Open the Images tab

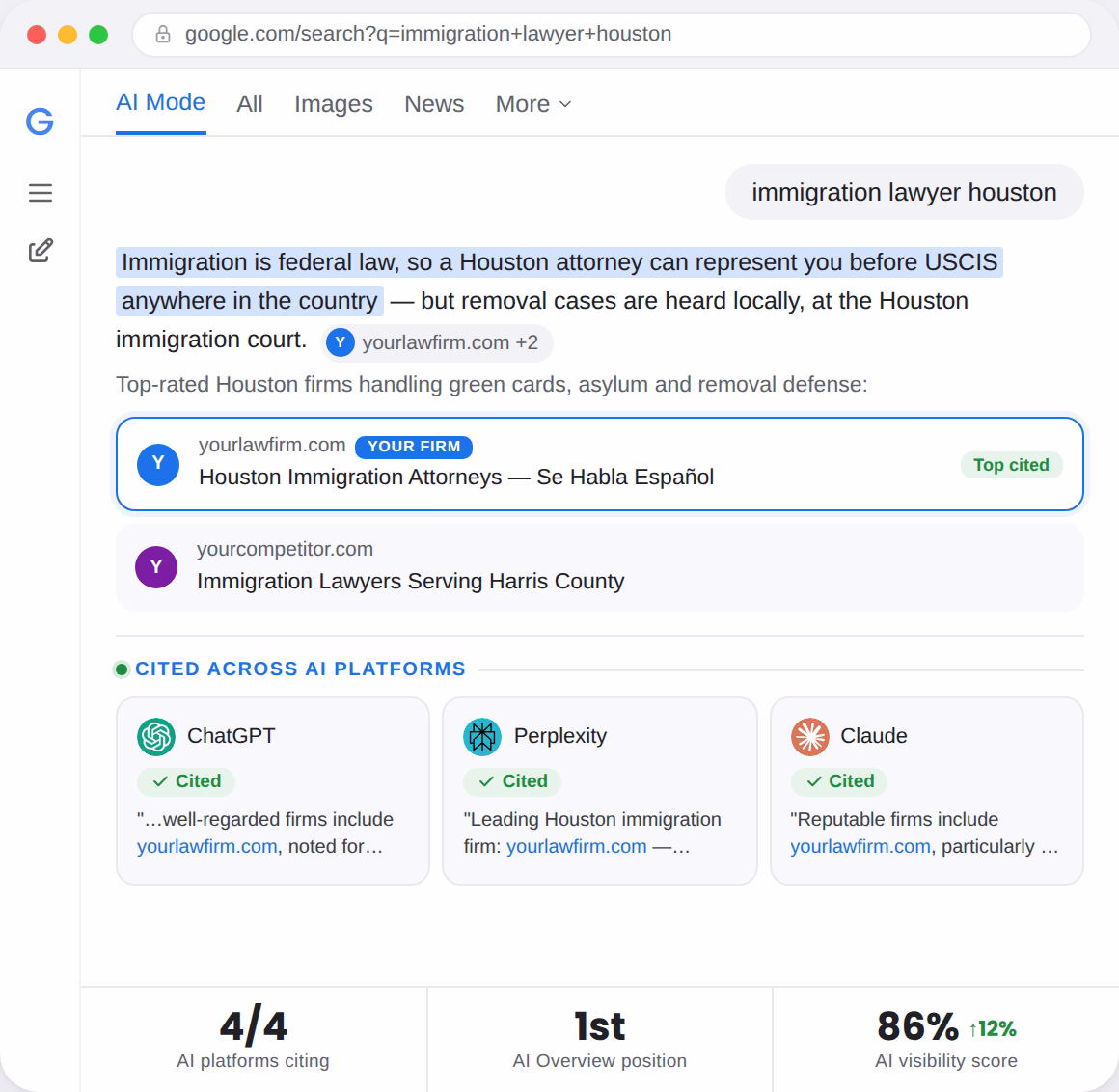point(333,104)
